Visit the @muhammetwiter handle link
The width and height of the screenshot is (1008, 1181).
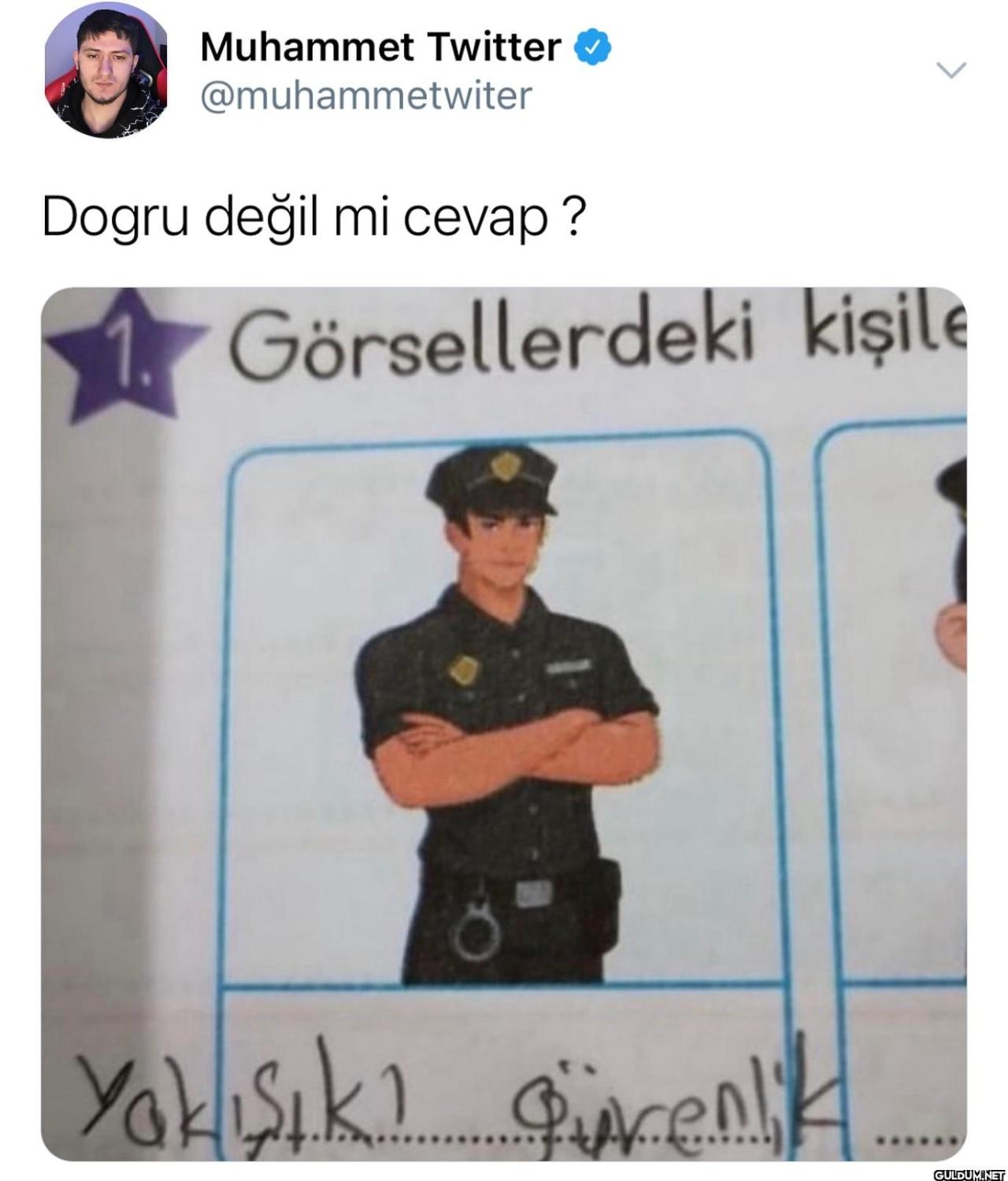pos(366,97)
